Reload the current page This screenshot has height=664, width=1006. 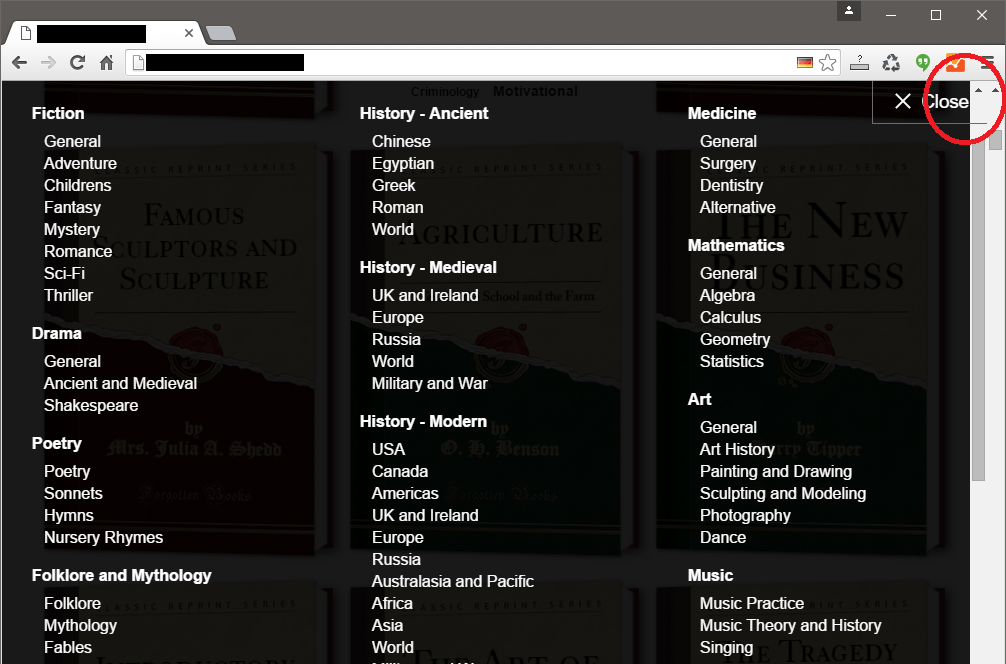(76, 62)
